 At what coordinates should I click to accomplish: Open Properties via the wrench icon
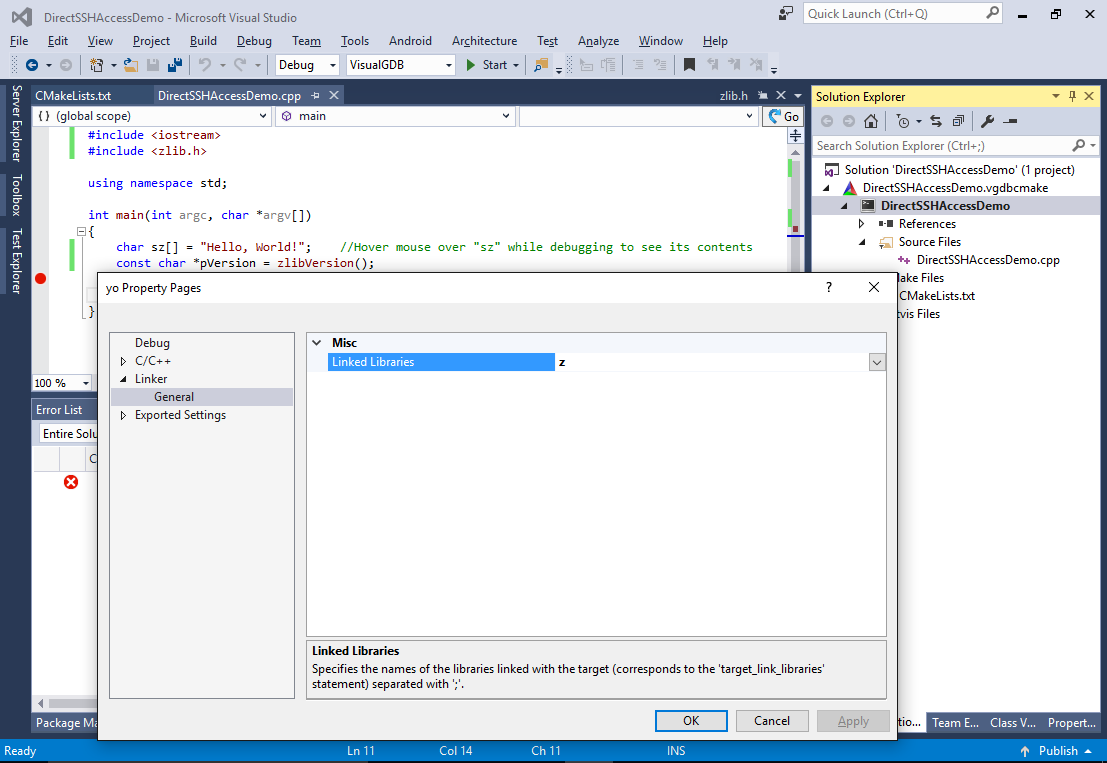pyautogui.click(x=987, y=121)
